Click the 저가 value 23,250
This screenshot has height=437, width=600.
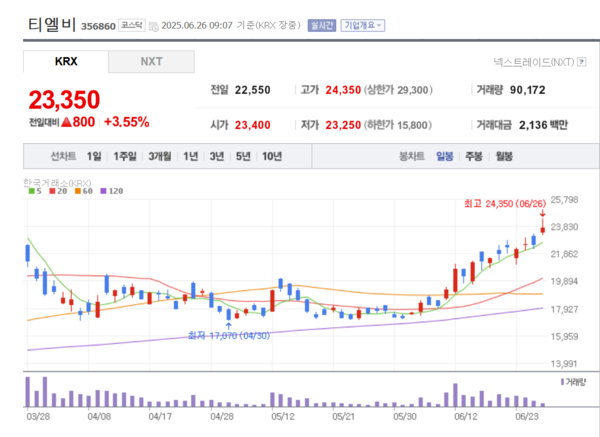click(343, 125)
